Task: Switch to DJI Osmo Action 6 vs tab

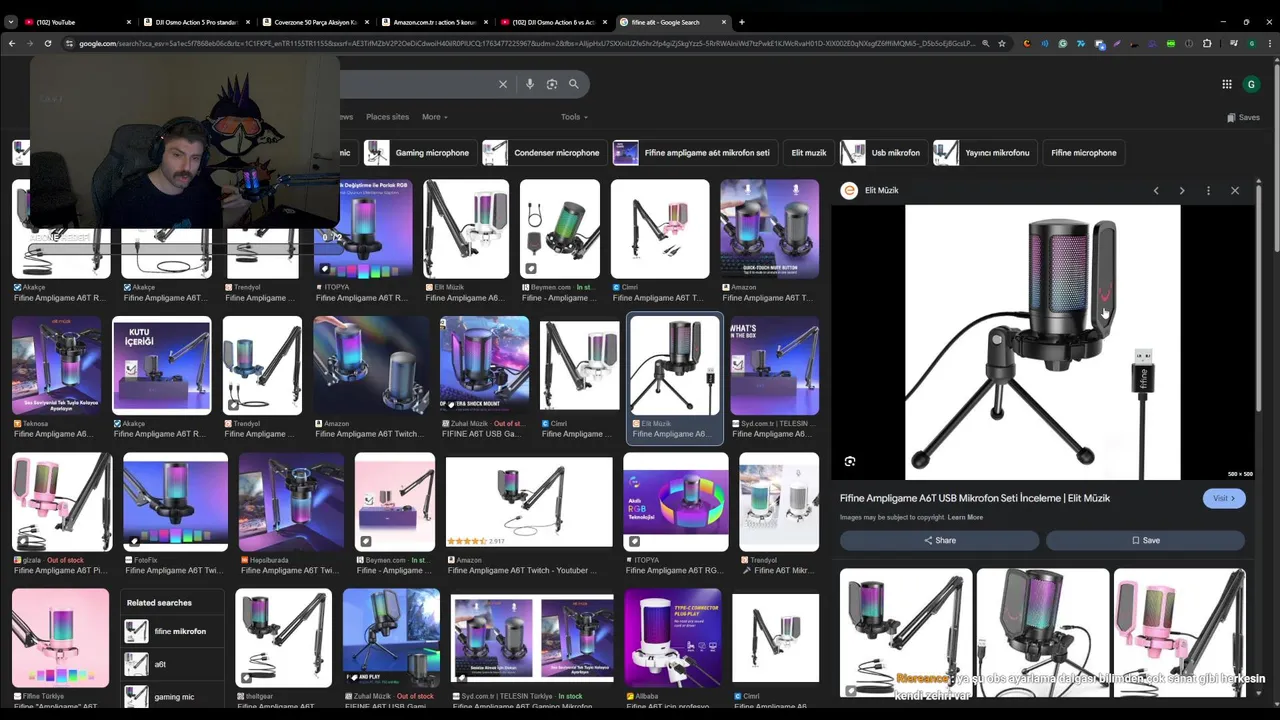Action: pyautogui.click(x=555, y=22)
